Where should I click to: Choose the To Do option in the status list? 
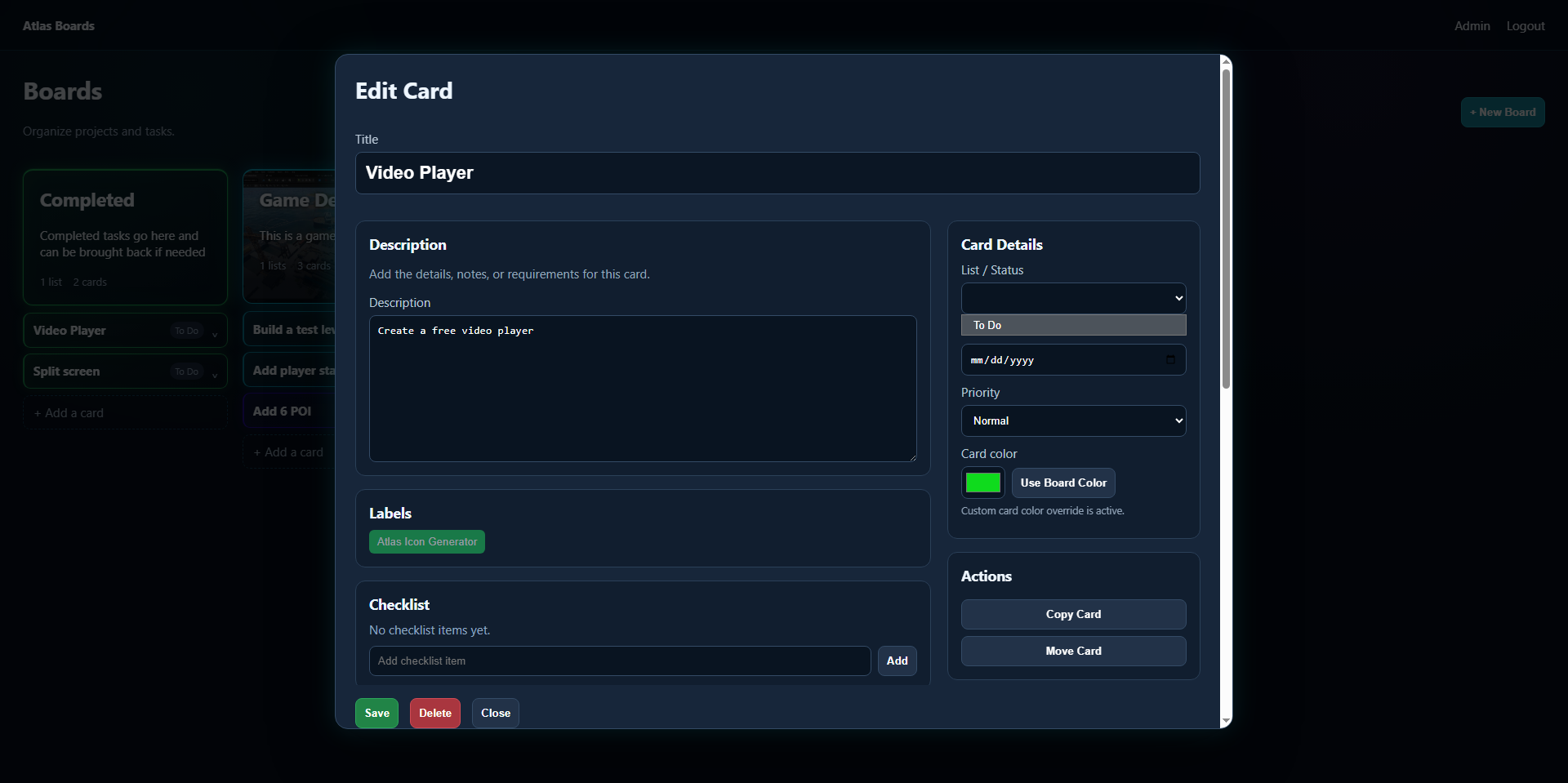[1073, 325]
